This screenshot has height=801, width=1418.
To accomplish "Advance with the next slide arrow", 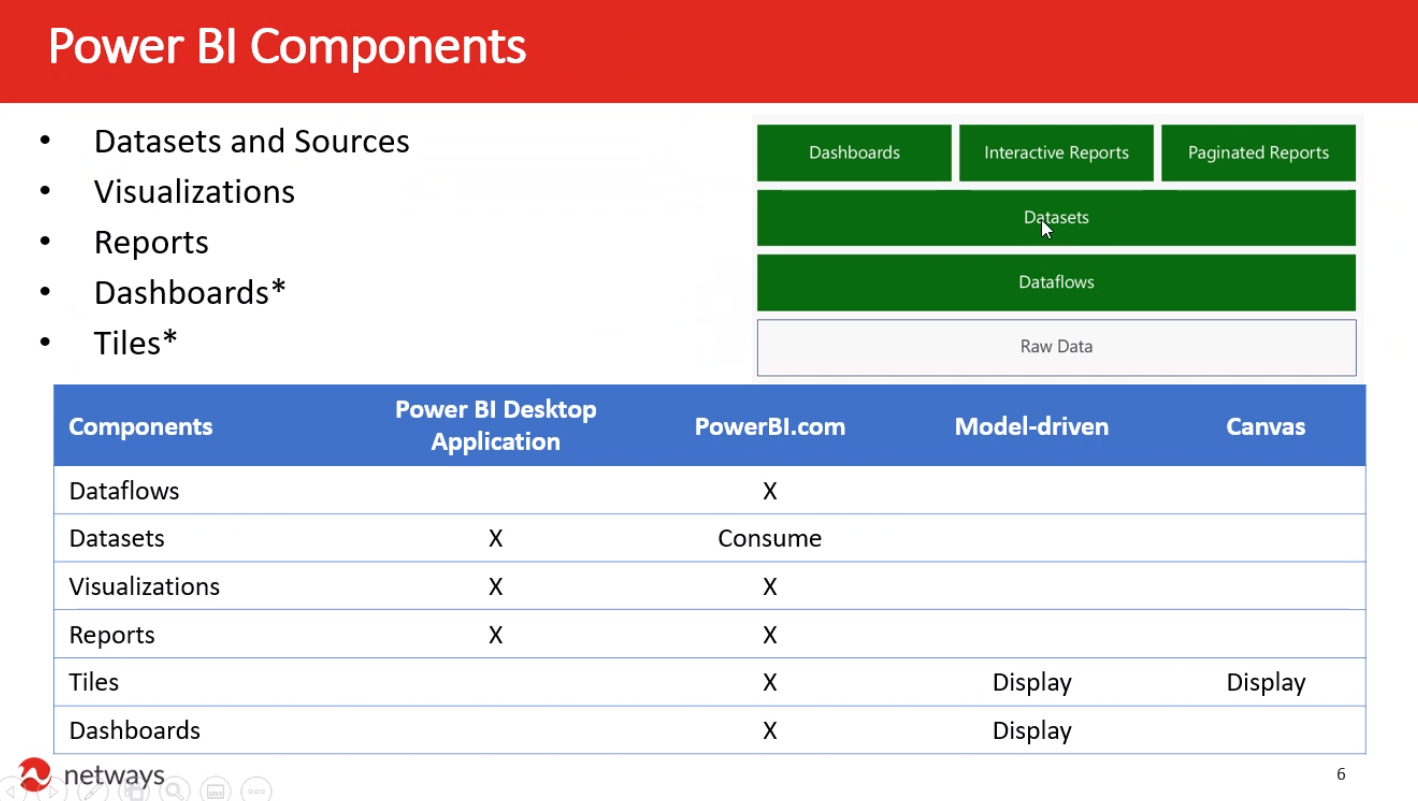I will pos(51,791).
